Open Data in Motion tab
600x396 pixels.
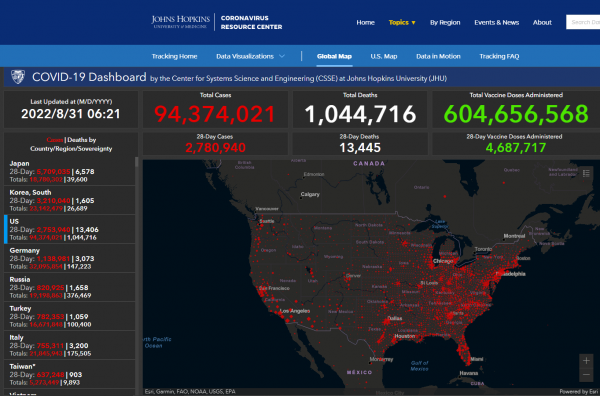click(x=438, y=56)
